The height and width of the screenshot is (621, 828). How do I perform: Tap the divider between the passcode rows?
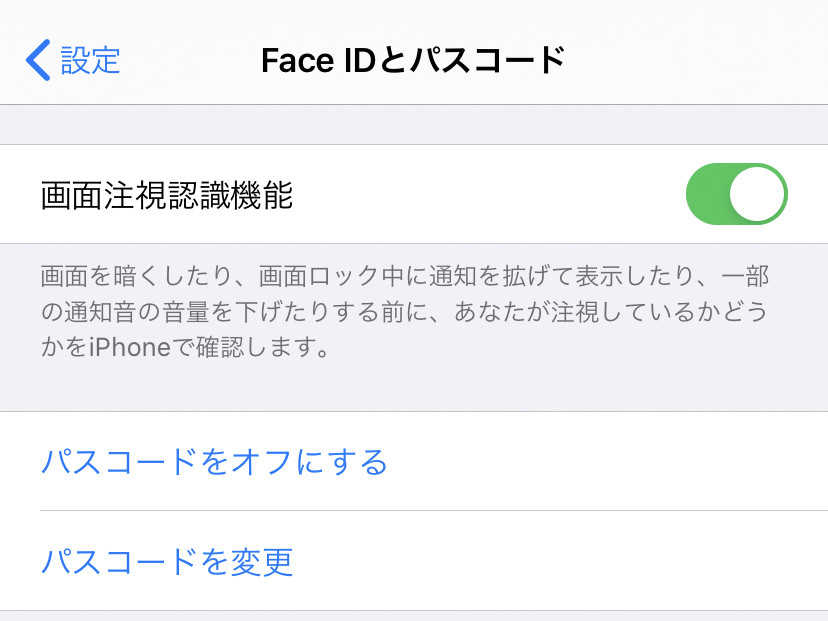pos(434,511)
